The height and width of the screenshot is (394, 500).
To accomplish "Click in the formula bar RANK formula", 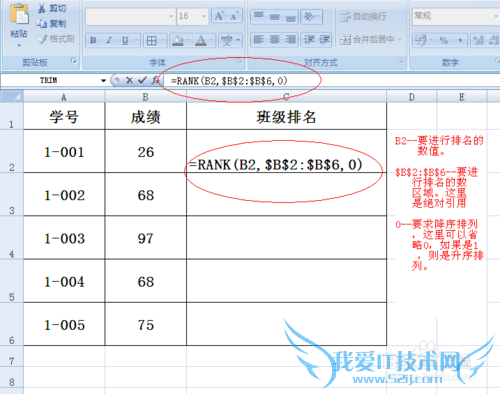I will point(229,81).
